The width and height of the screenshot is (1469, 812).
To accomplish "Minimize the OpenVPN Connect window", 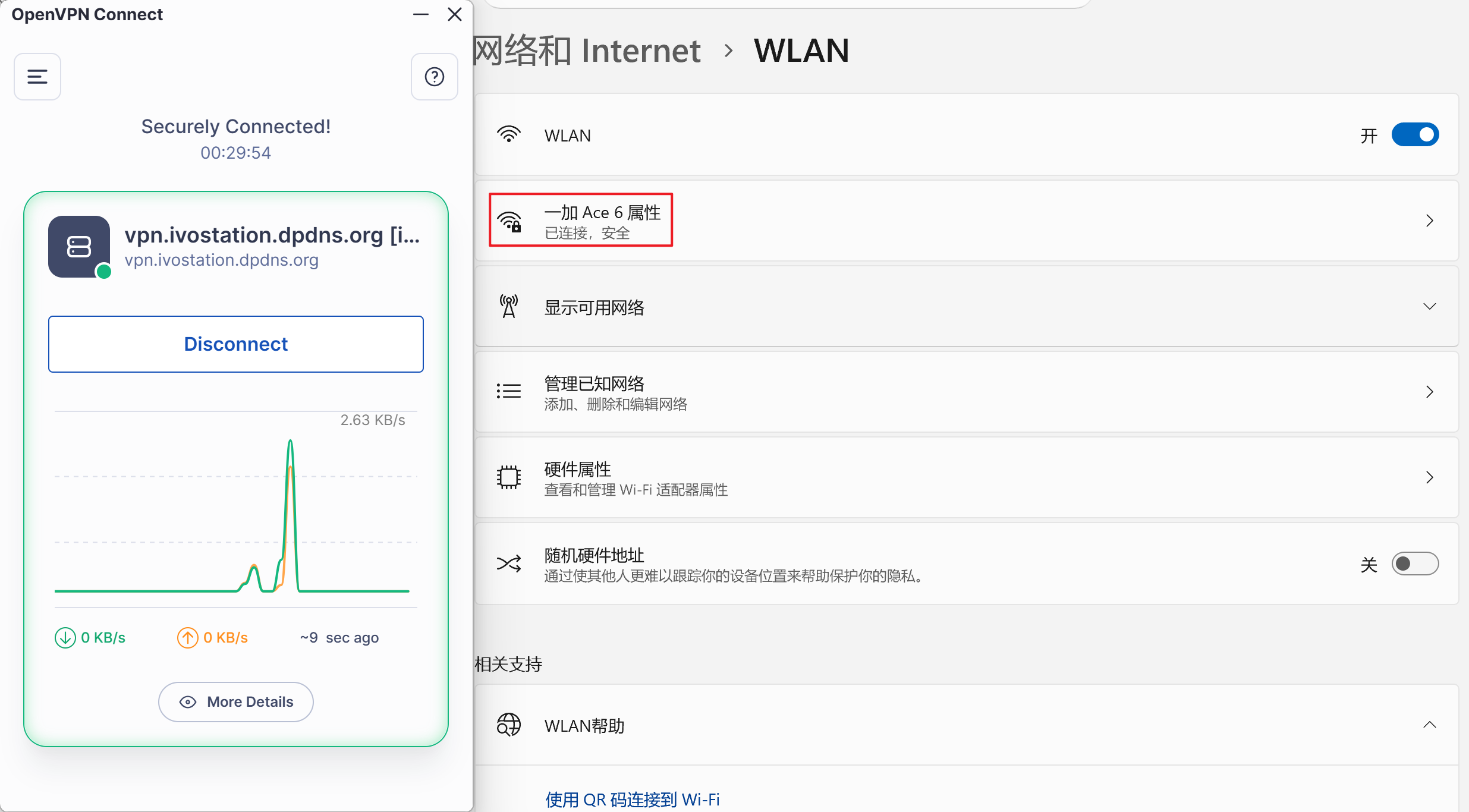I will point(421,14).
